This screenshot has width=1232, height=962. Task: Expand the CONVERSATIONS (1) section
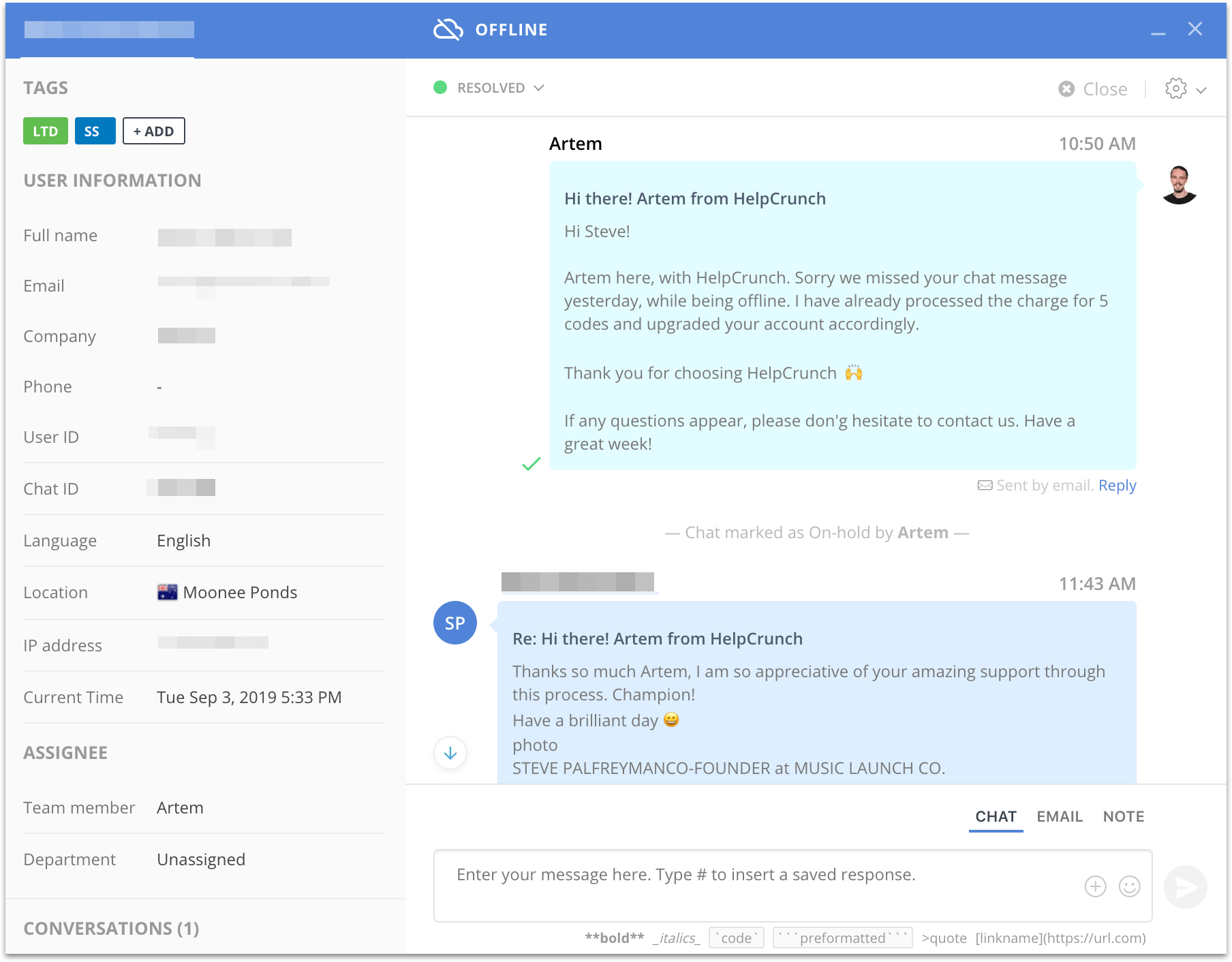point(111,929)
